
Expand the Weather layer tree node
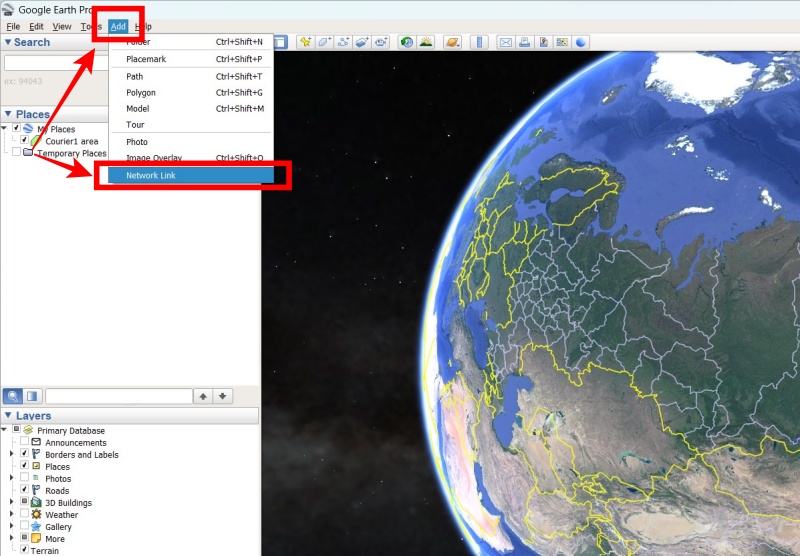(12, 514)
